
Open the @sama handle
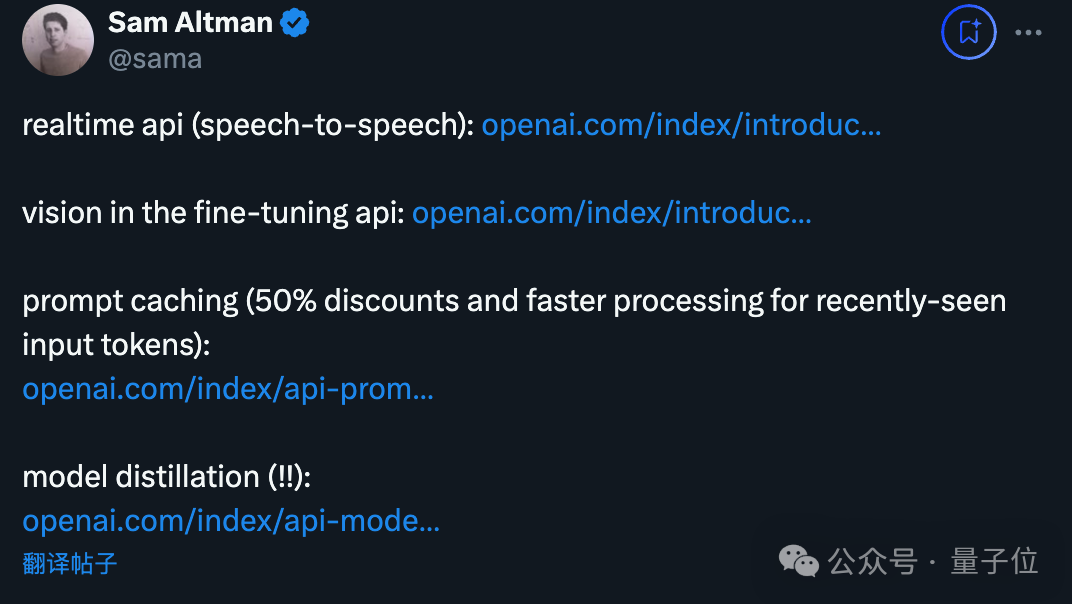(155, 60)
